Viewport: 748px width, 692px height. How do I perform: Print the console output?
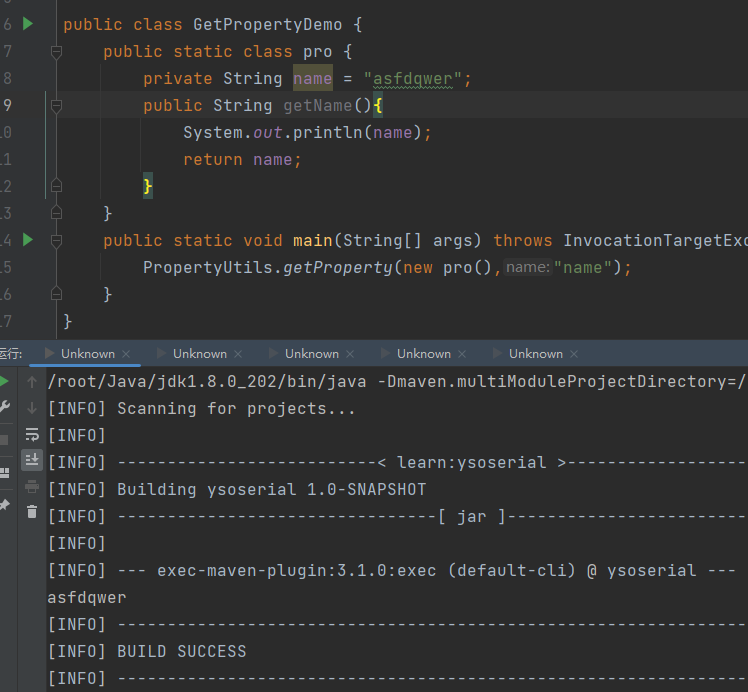coord(32,487)
